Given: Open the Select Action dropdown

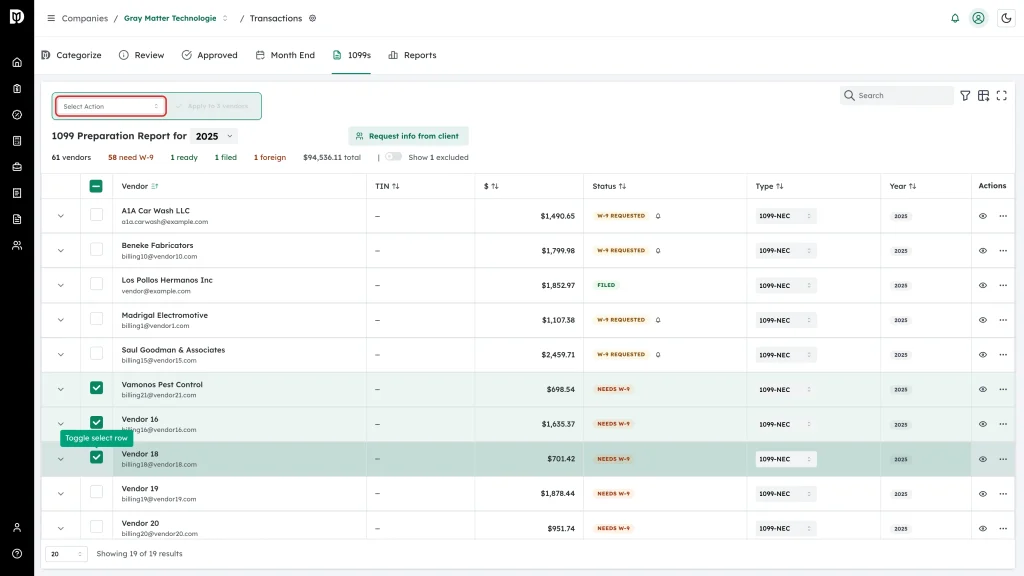Looking at the screenshot, I should click(110, 106).
